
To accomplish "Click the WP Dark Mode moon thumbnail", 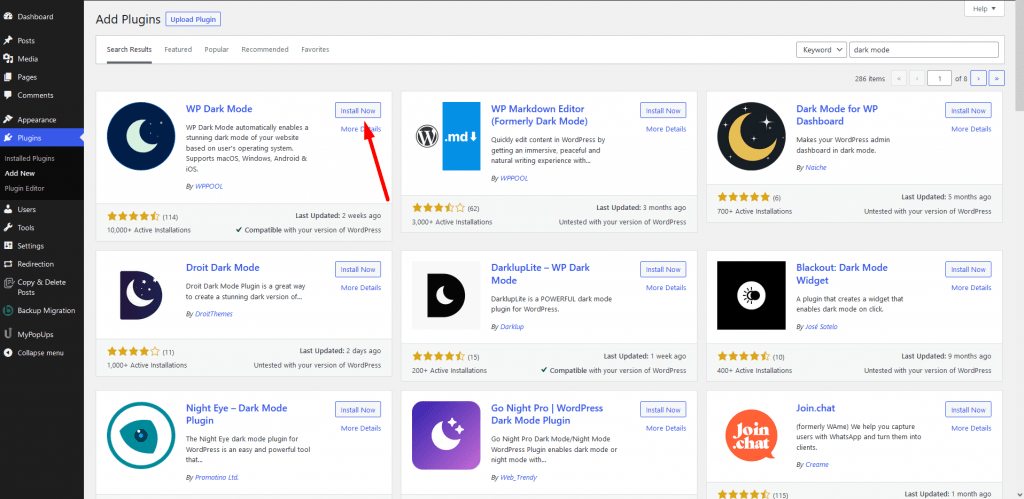I will (141, 136).
